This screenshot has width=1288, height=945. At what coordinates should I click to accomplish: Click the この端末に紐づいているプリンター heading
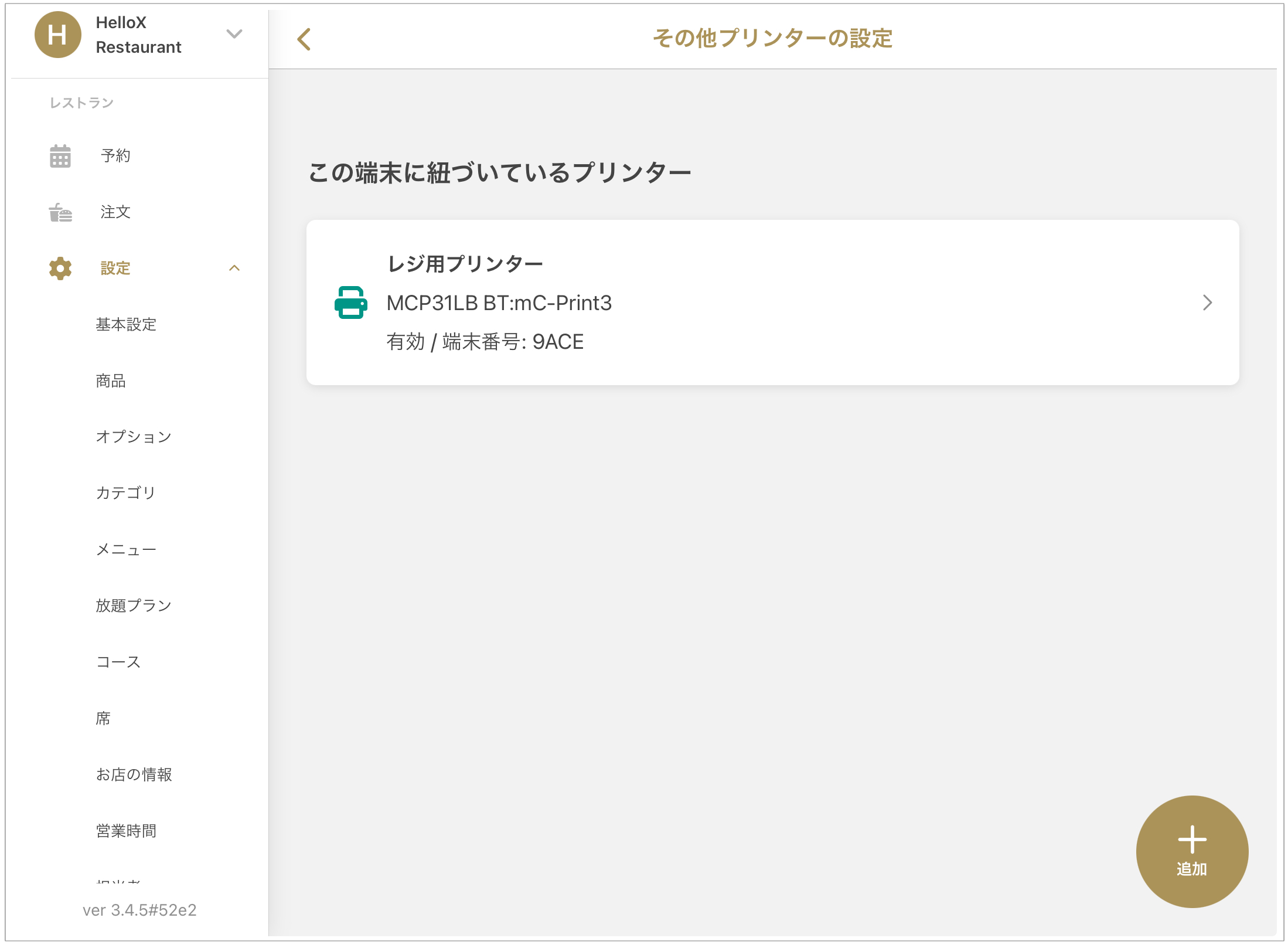pyautogui.click(x=500, y=173)
